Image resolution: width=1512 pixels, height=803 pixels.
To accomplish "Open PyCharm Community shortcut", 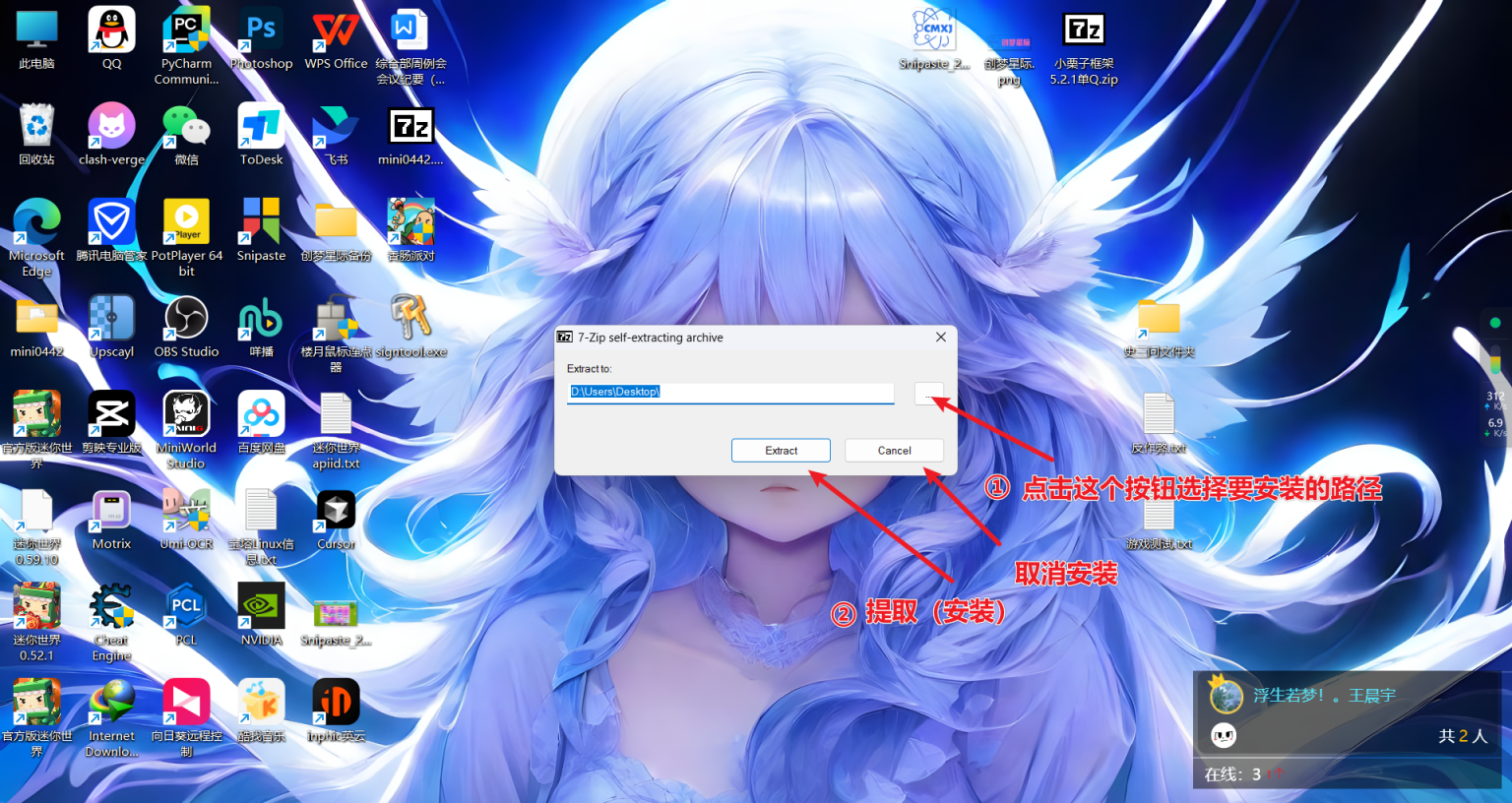I will (x=186, y=46).
